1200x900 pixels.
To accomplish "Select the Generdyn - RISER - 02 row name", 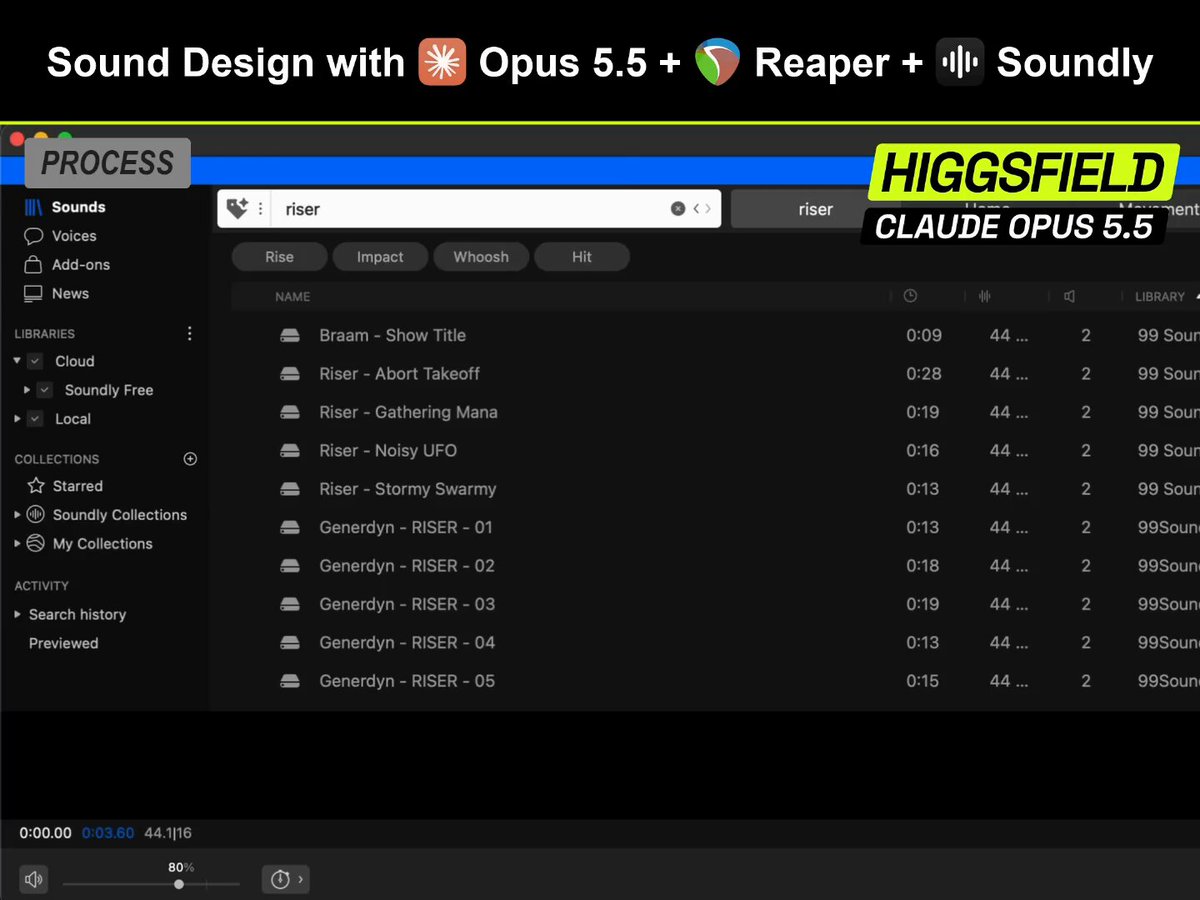I will (407, 566).
